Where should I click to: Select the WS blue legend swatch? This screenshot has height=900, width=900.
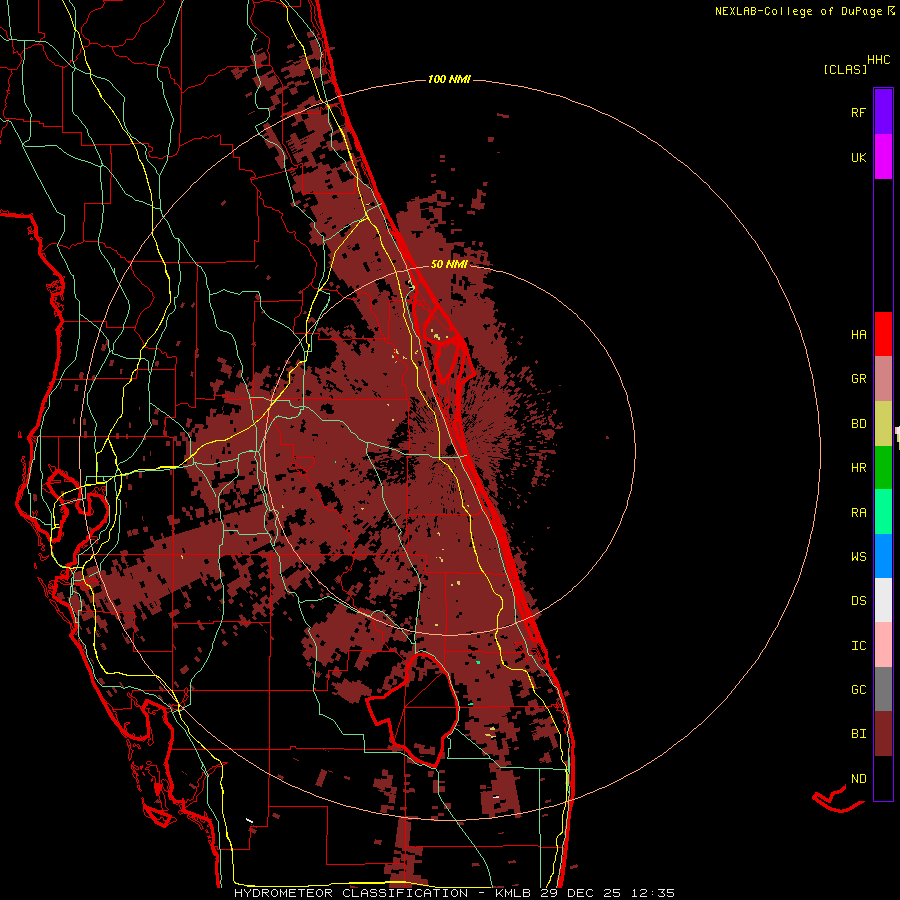pyautogui.click(x=883, y=556)
